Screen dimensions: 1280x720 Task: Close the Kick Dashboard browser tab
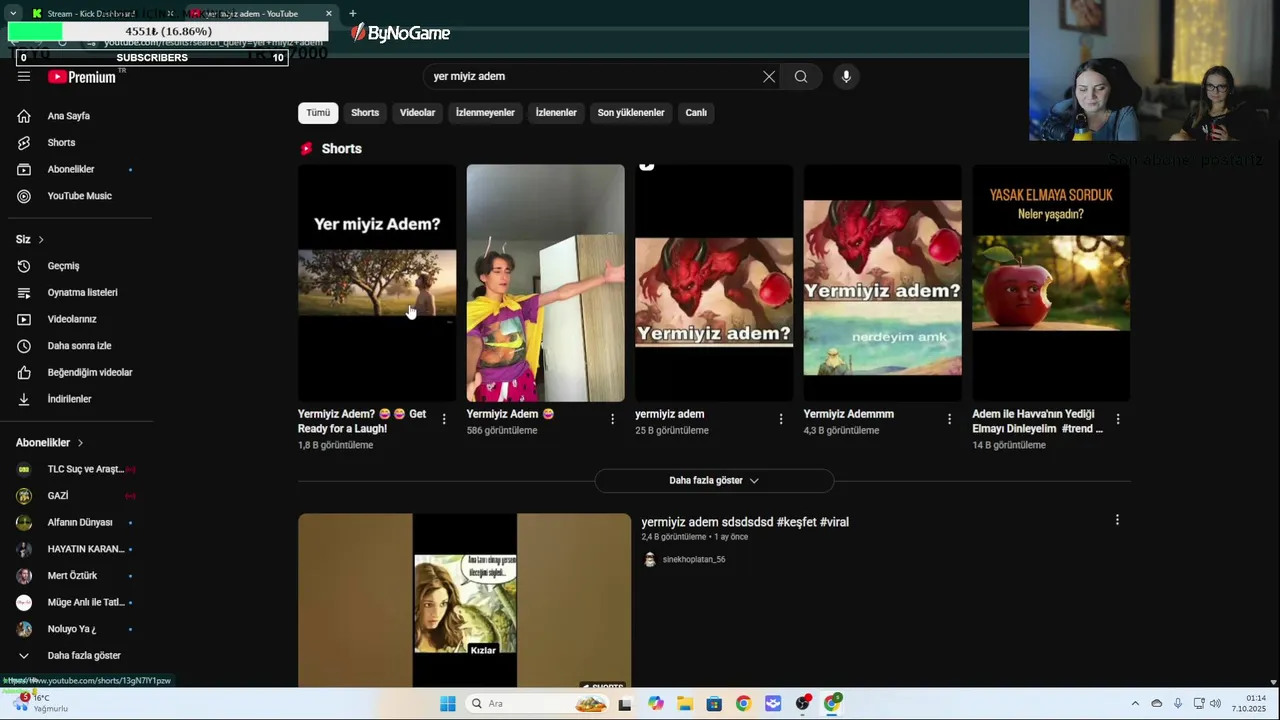170,14
